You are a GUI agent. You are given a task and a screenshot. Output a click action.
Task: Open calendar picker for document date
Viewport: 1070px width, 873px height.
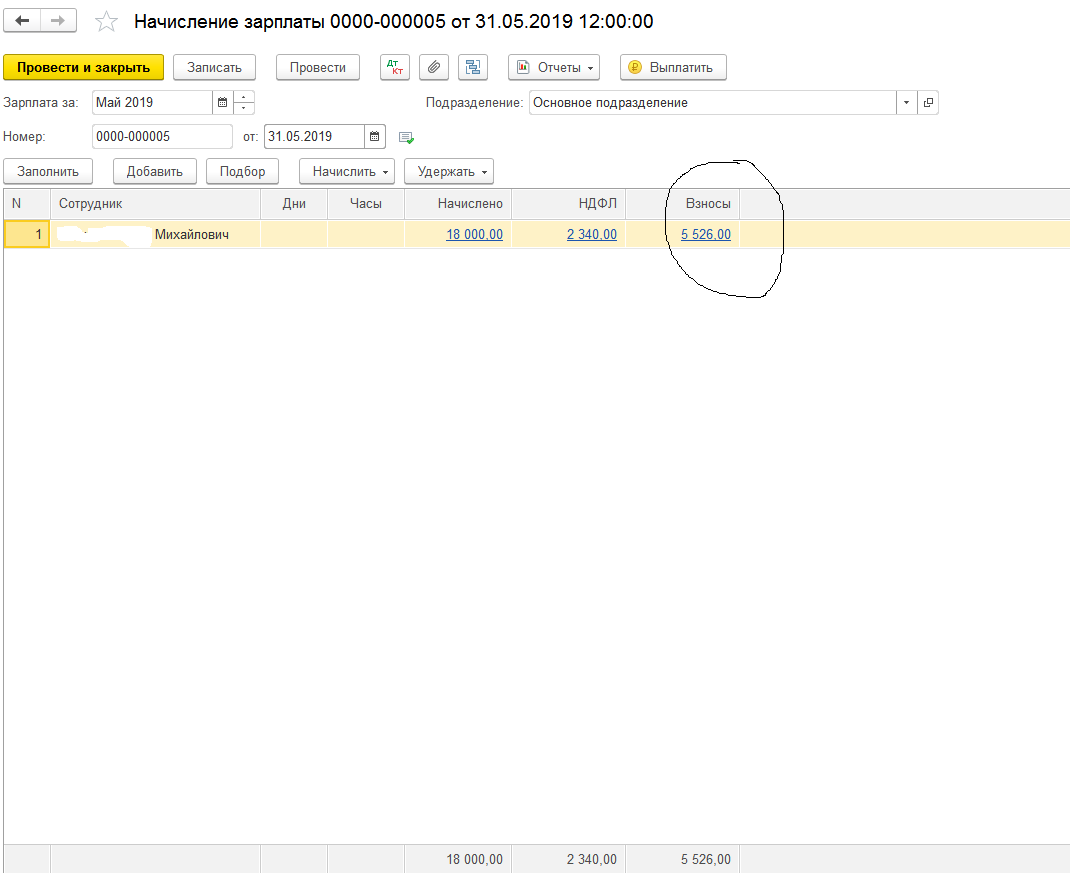click(x=375, y=136)
